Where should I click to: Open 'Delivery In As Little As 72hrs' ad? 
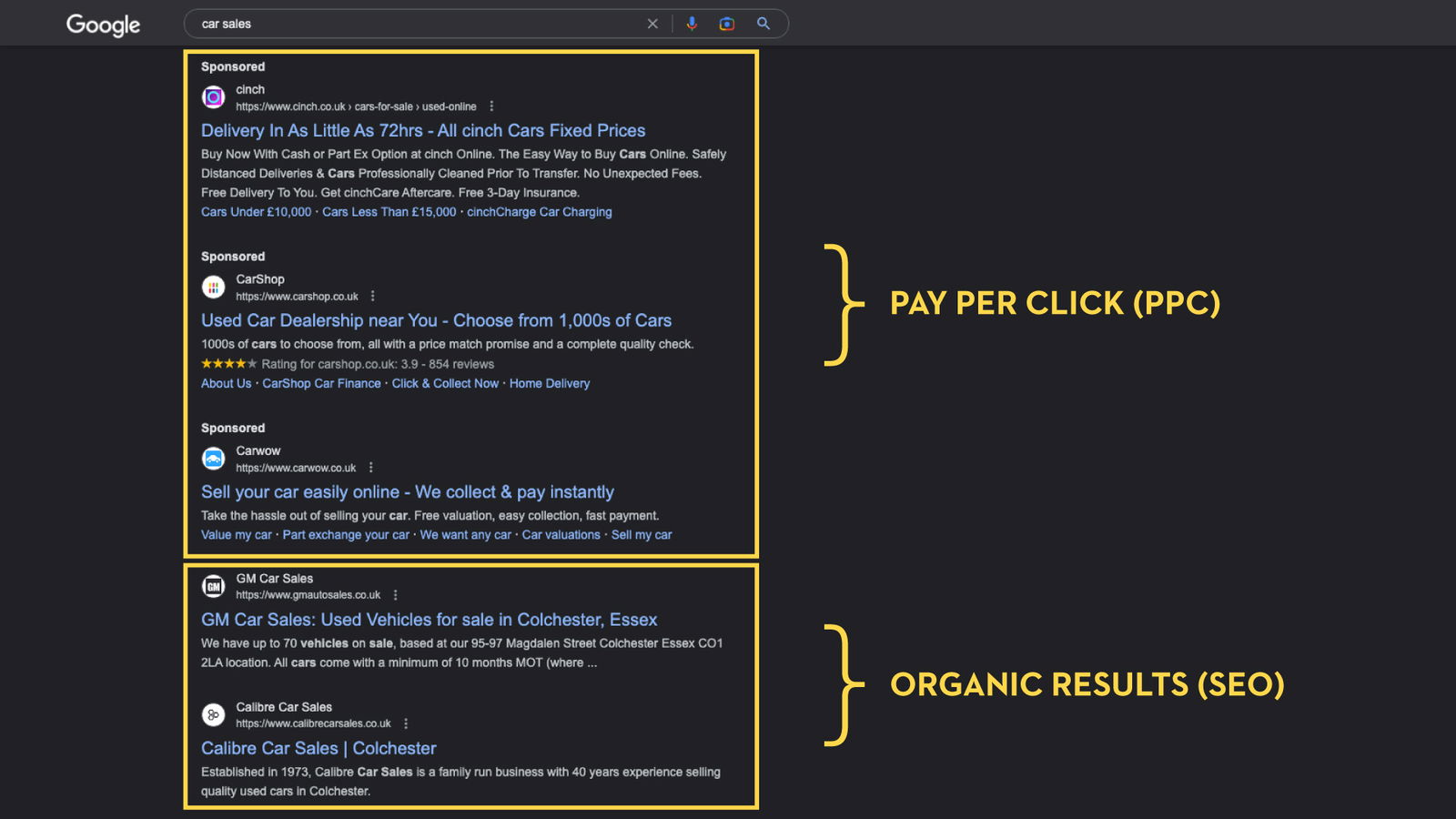[x=423, y=131]
